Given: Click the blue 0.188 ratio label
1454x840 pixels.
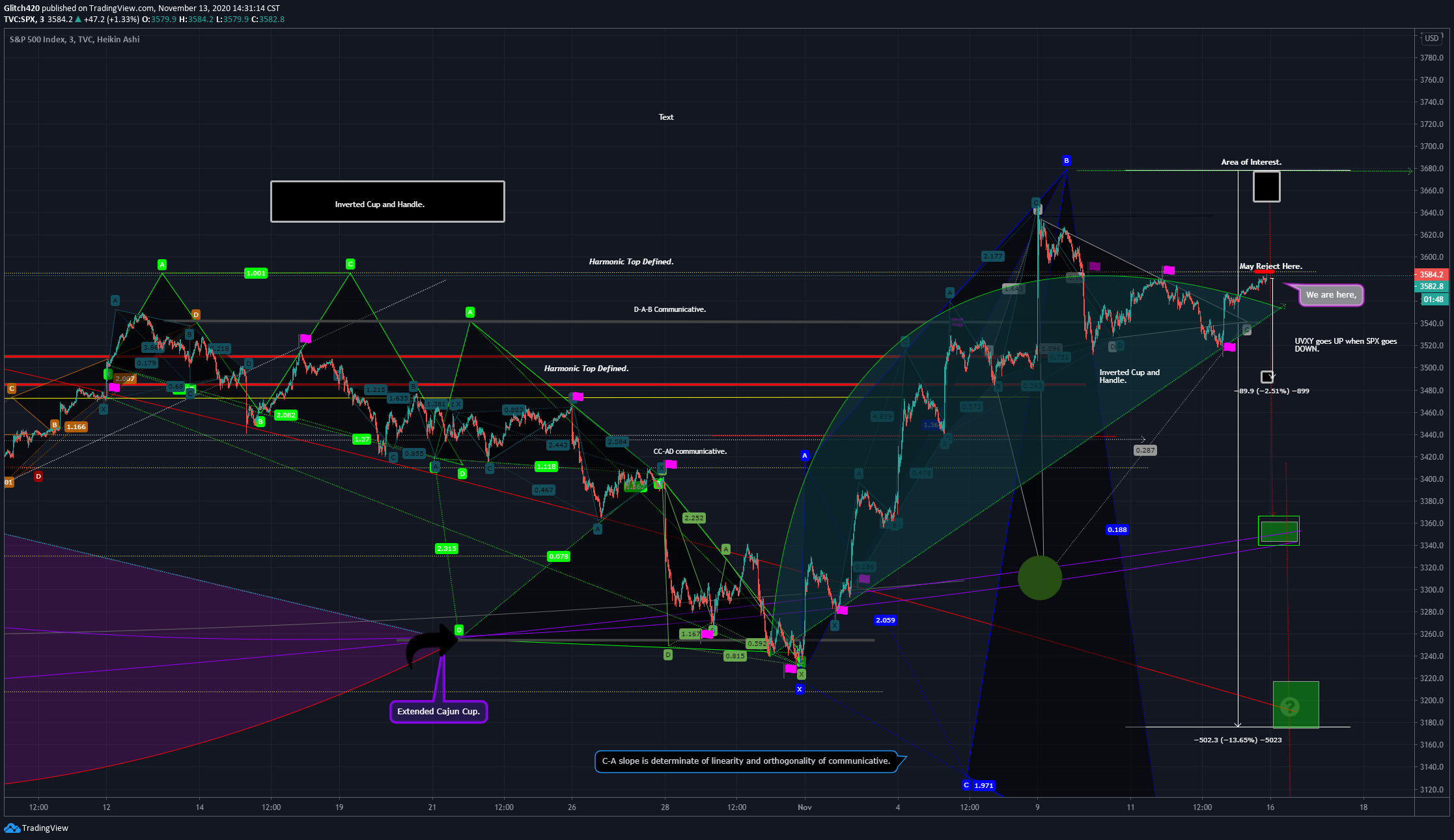Looking at the screenshot, I should point(1117,529).
